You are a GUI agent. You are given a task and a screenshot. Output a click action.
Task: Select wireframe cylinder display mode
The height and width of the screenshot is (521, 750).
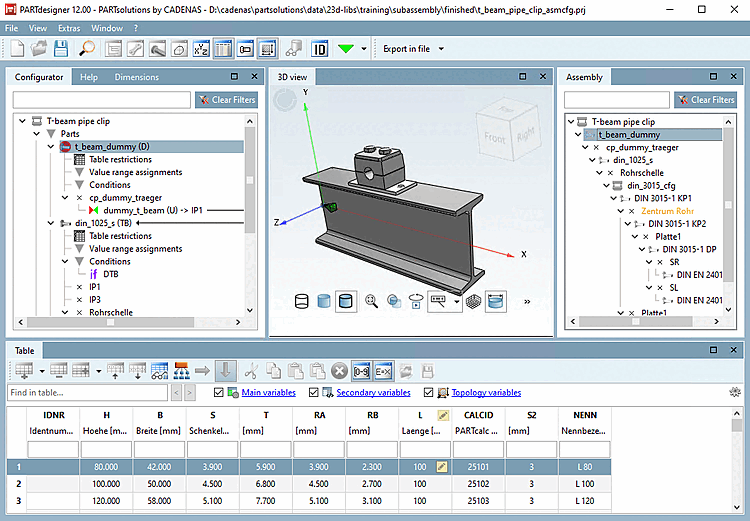pyautogui.click(x=301, y=300)
